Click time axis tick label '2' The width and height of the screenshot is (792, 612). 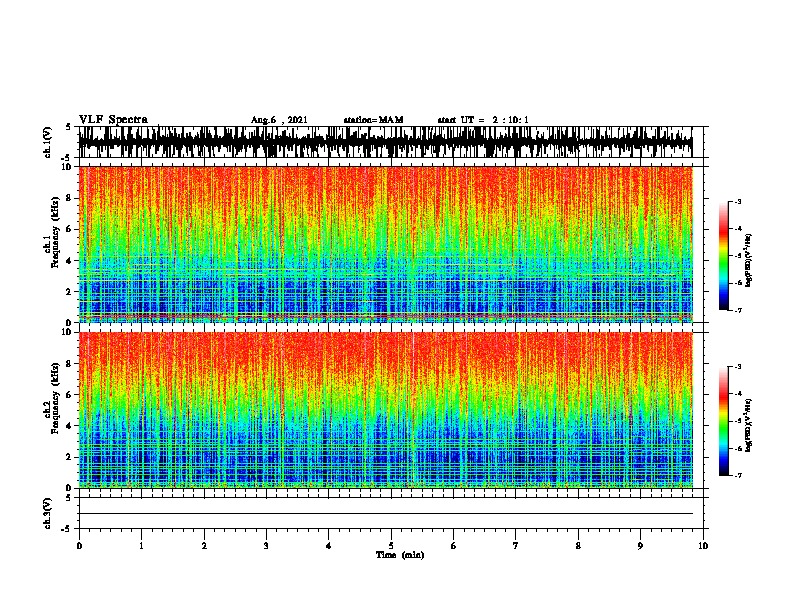coord(204,546)
